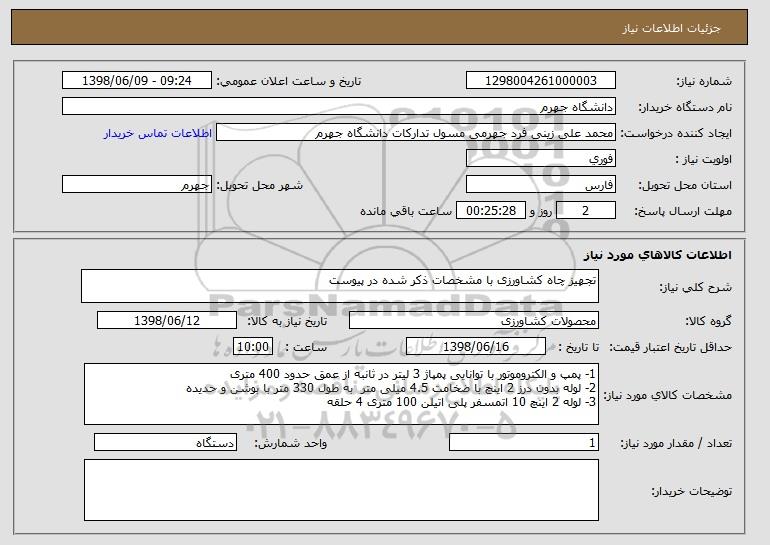Click the label استان محل تحویل

pyautogui.click(x=685, y=185)
